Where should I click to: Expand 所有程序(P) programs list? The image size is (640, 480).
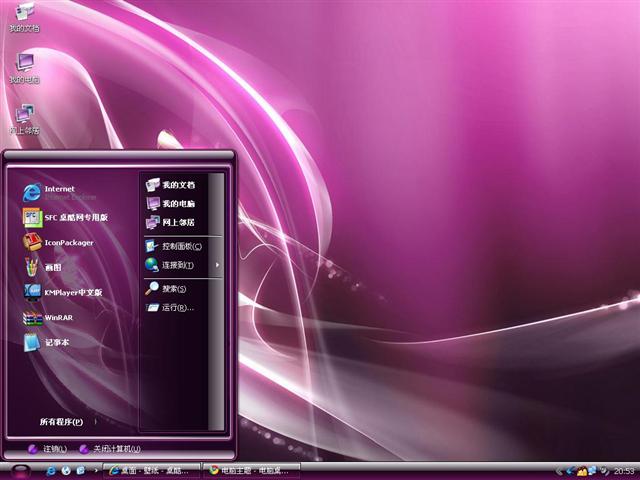[x=61, y=422]
